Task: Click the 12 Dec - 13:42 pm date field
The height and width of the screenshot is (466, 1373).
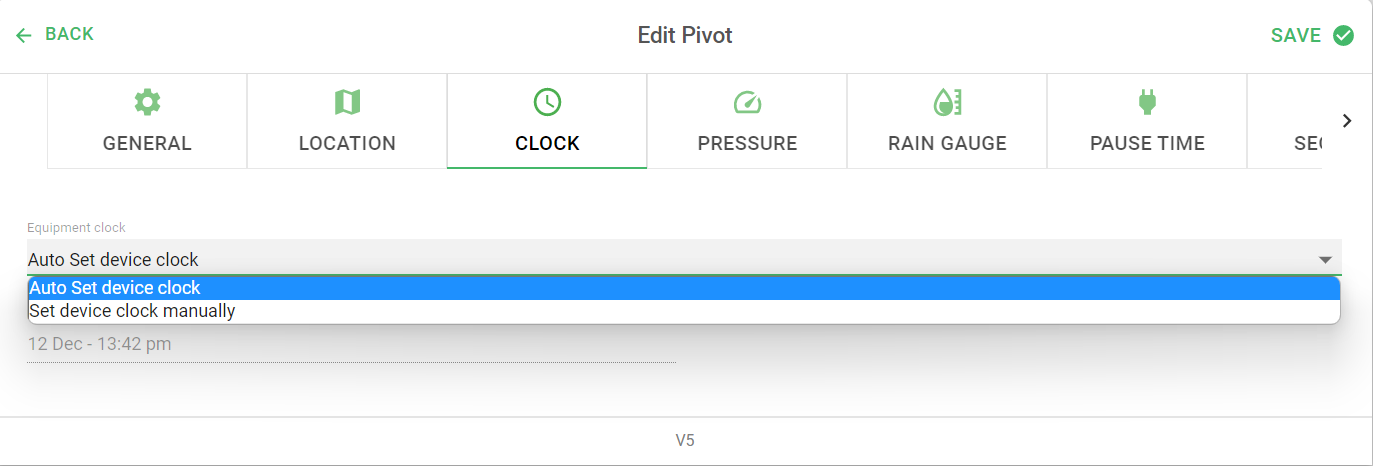Action: [x=351, y=345]
